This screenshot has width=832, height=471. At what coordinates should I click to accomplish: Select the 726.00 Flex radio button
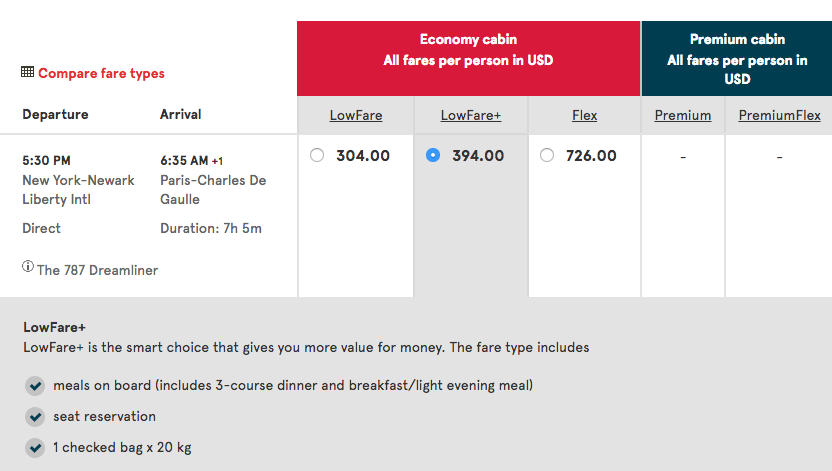pos(547,155)
